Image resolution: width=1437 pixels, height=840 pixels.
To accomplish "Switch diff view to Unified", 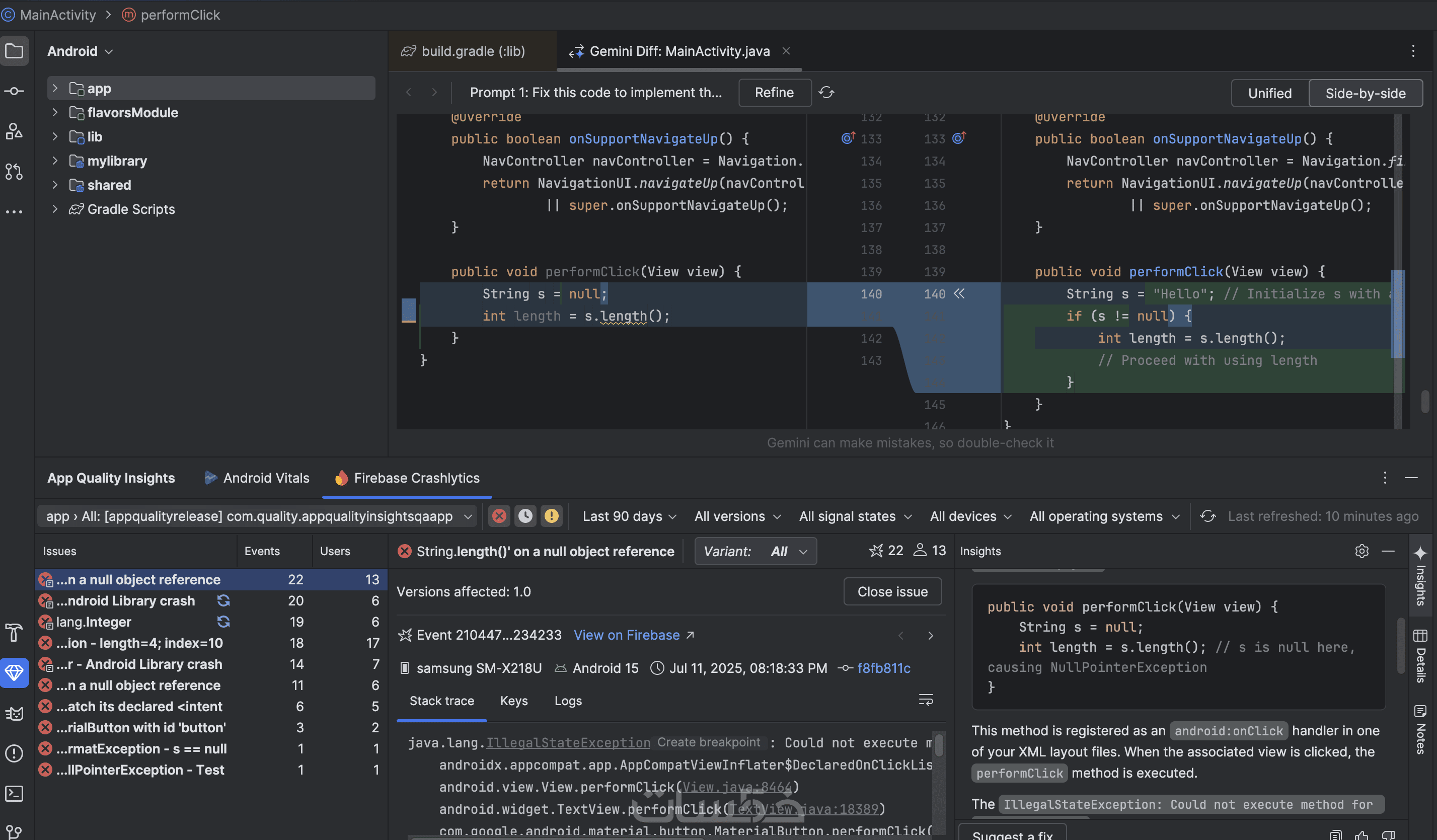I will pyautogui.click(x=1269, y=93).
